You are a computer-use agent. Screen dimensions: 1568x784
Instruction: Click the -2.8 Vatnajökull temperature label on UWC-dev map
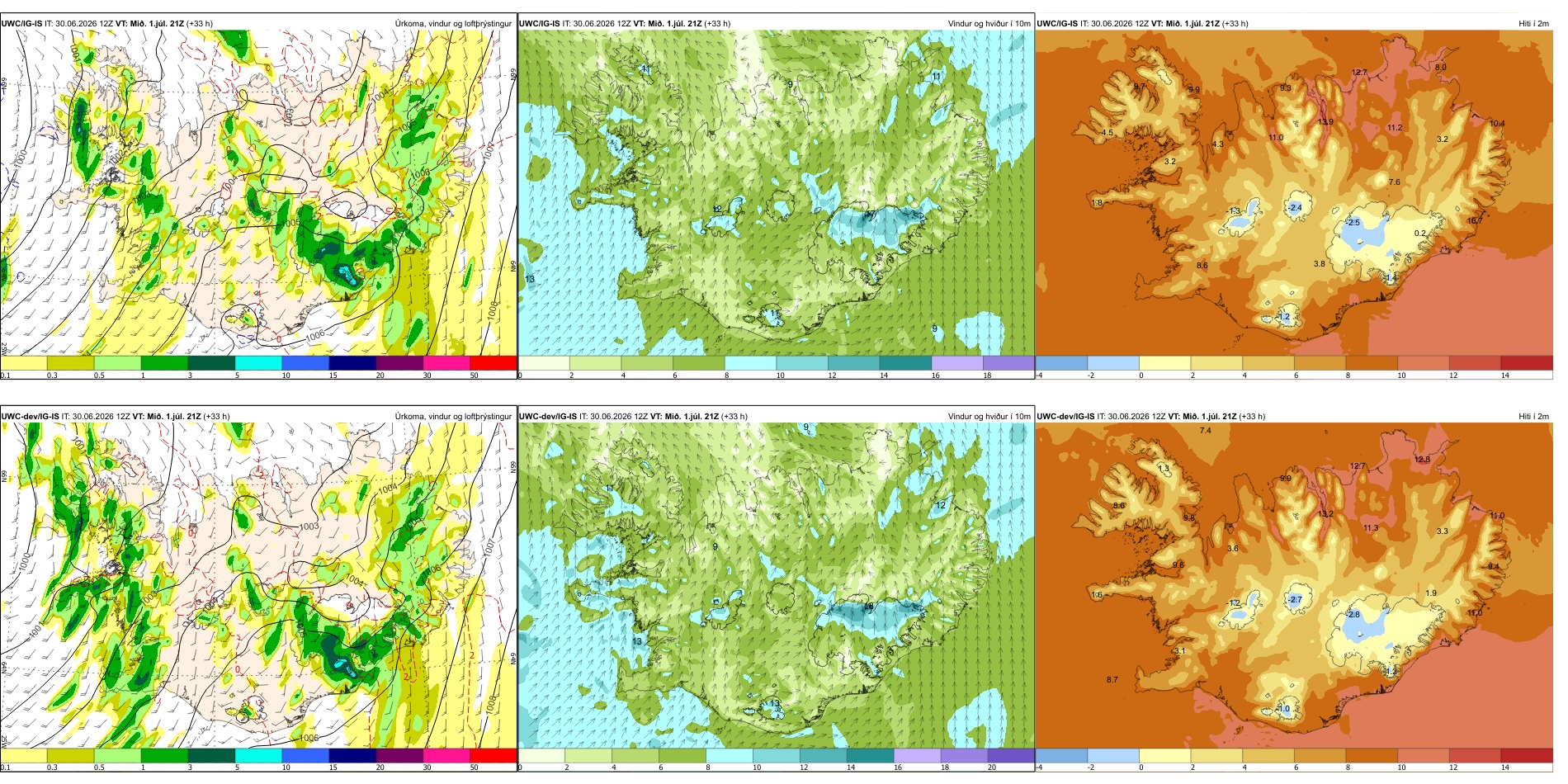[1352, 615]
